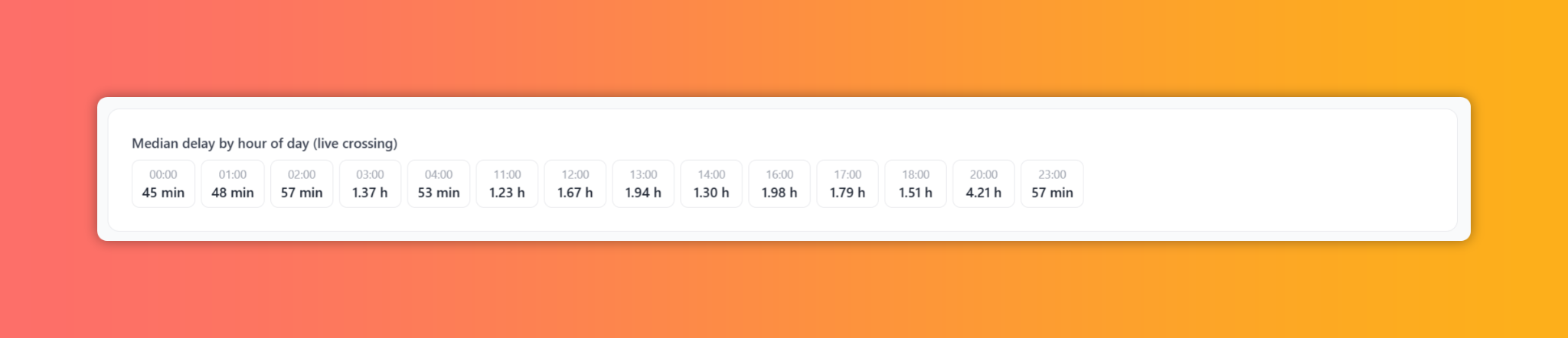This screenshot has height=338, width=1568.
Task: Click the 4.21 h peak delay value
Action: point(984,193)
